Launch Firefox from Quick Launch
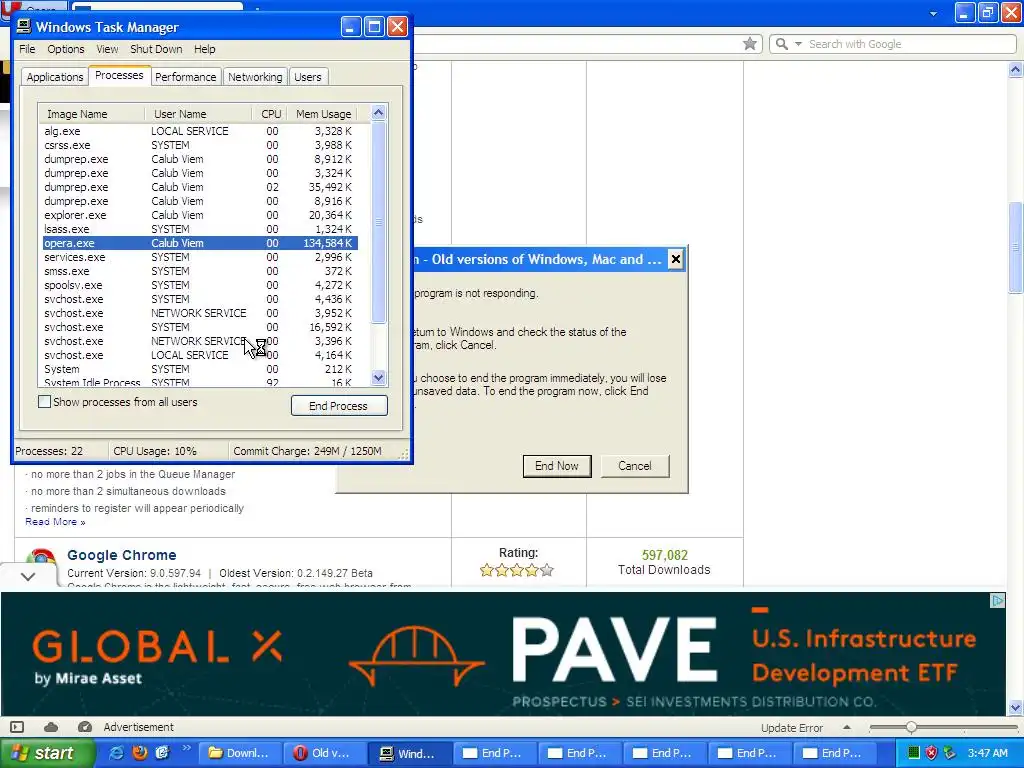This screenshot has width=1024, height=768. pos(140,753)
